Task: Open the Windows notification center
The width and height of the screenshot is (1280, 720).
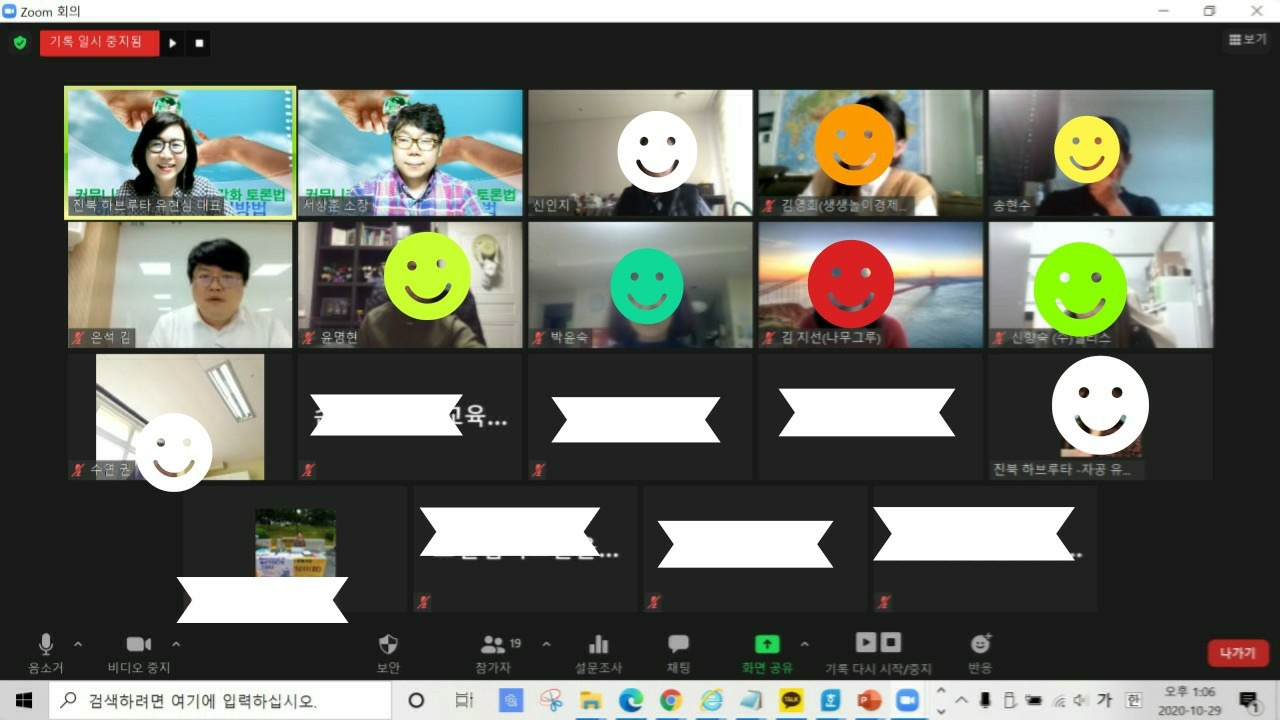Action: pos(1249,700)
